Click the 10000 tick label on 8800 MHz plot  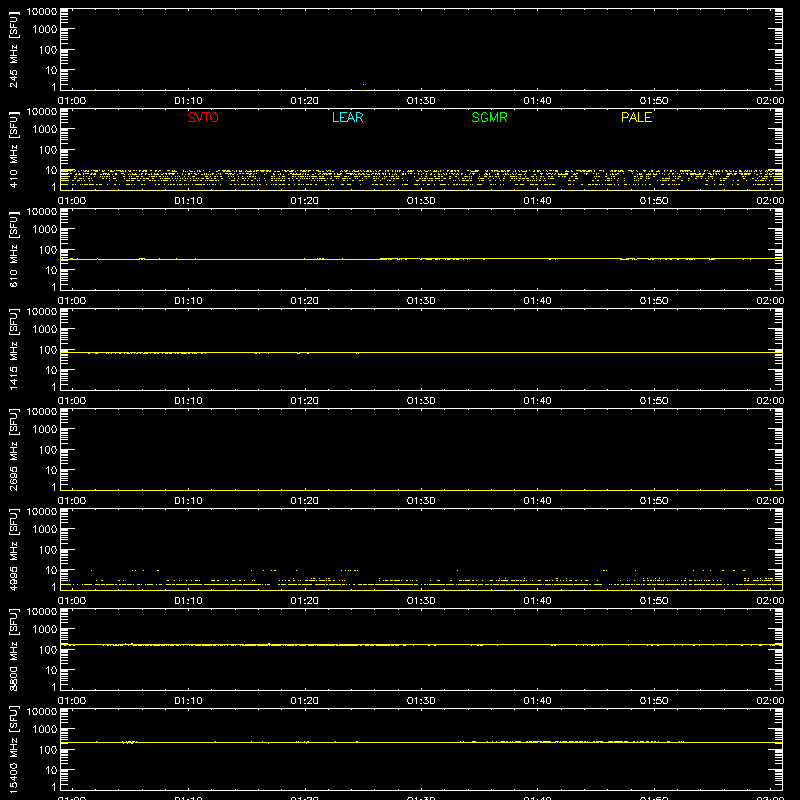pyautogui.click(x=42, y=612)
